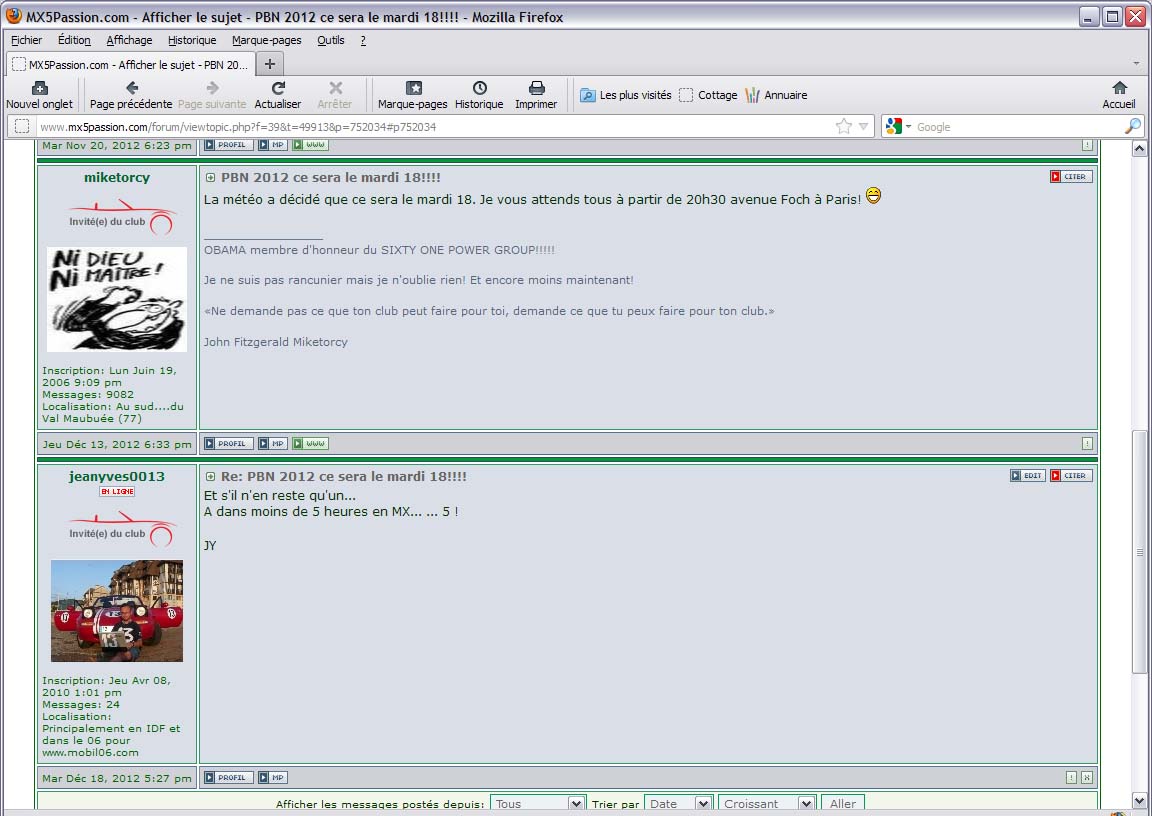Click the Nouvel onglet toolbar icon
The image size is (1152, 816).
point(39,89)
